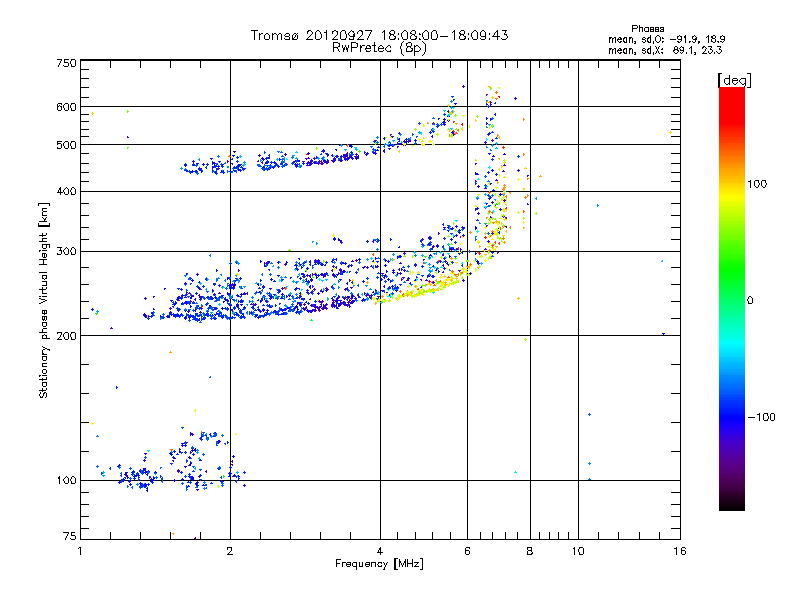Click the x-axis "4" tick label
The width and height of the screenshot is (800, 600).
(380, 551)
